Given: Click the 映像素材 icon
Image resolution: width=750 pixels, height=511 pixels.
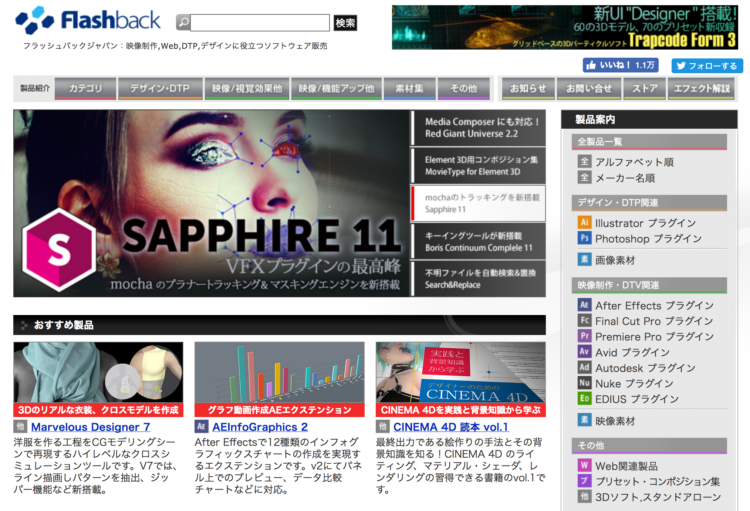Looking at the screenshot, I should [584, 421].
